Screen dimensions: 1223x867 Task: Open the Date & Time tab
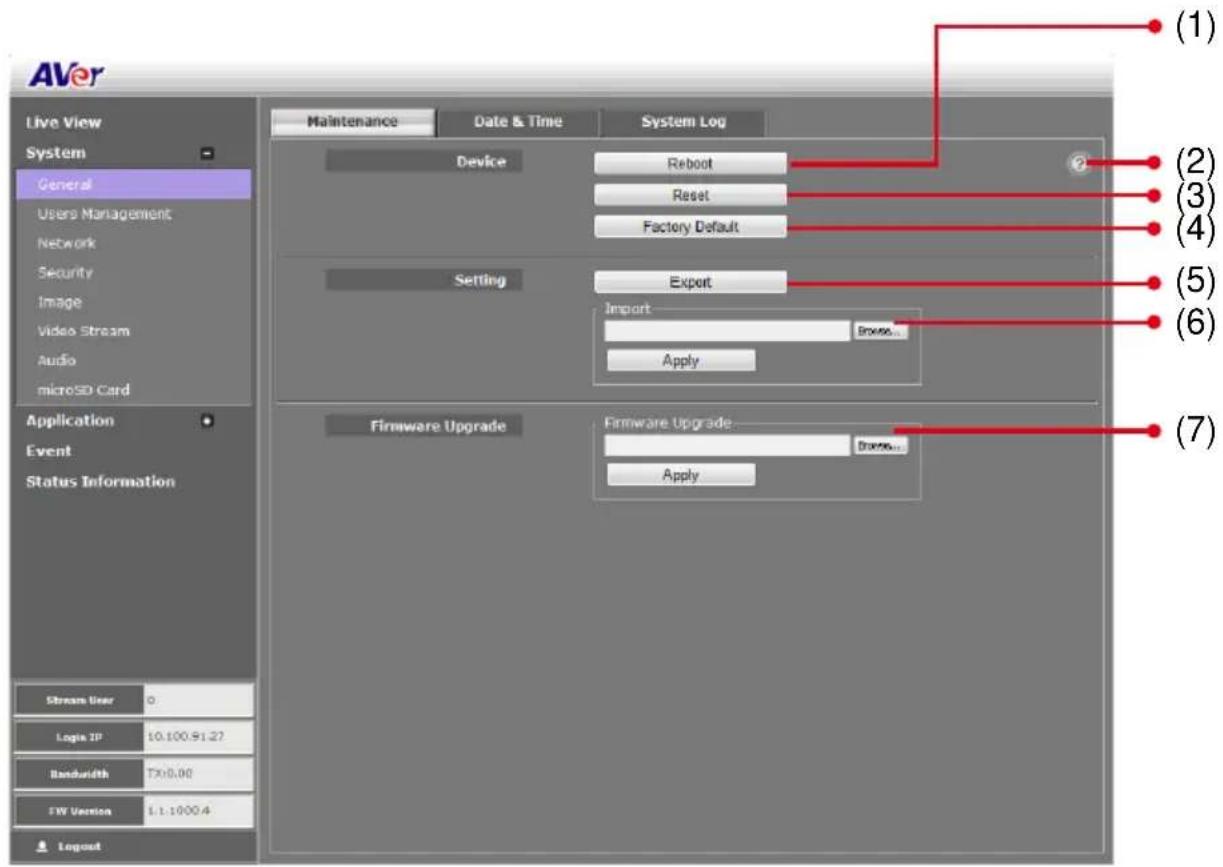[517, 122]
